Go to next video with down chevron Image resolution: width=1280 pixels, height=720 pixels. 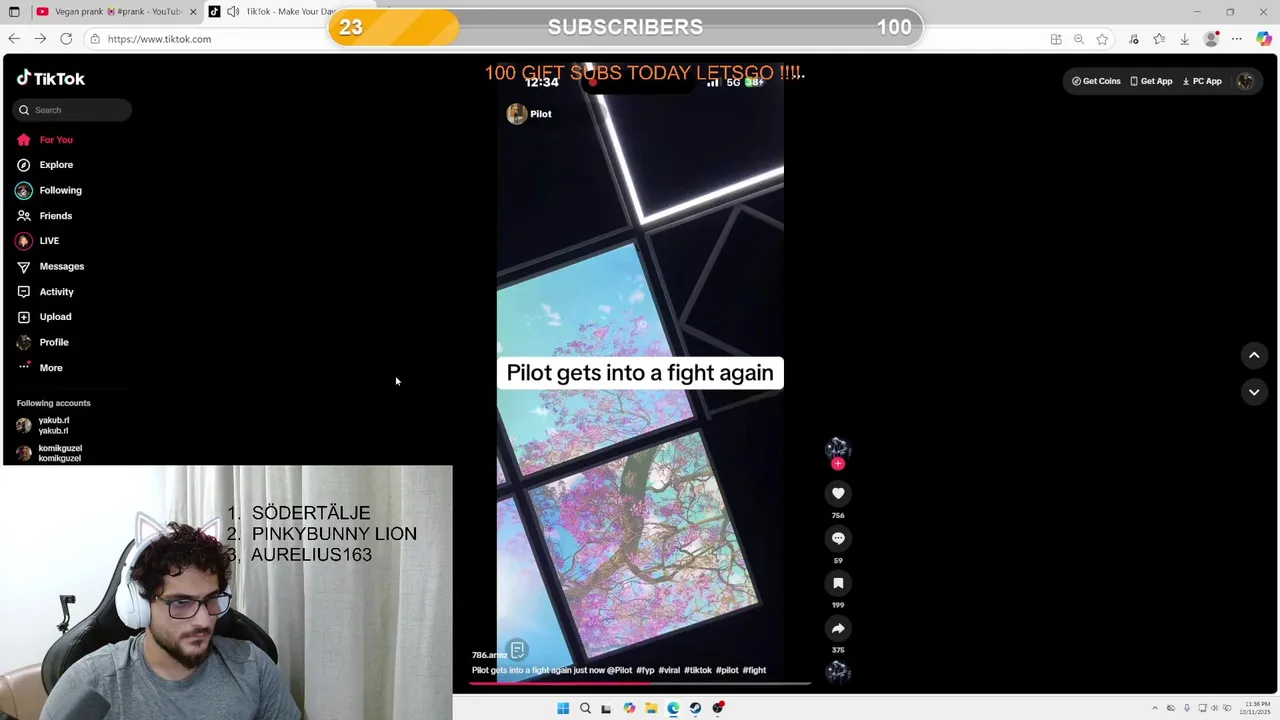[x=1254, y=392]
